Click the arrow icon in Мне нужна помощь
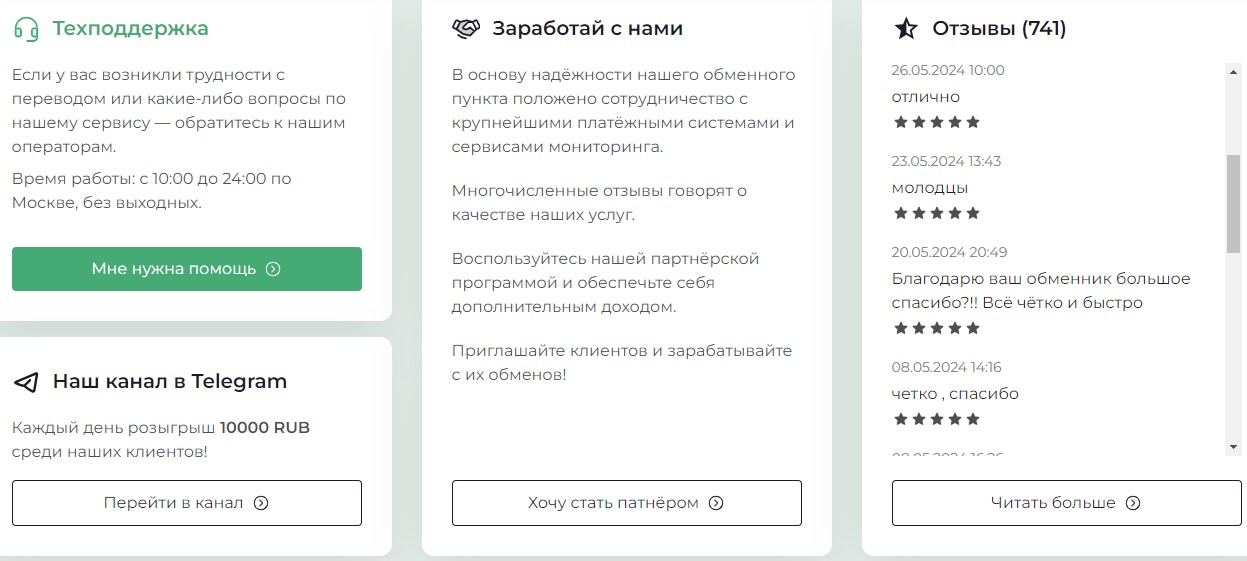 click(273, 269)
